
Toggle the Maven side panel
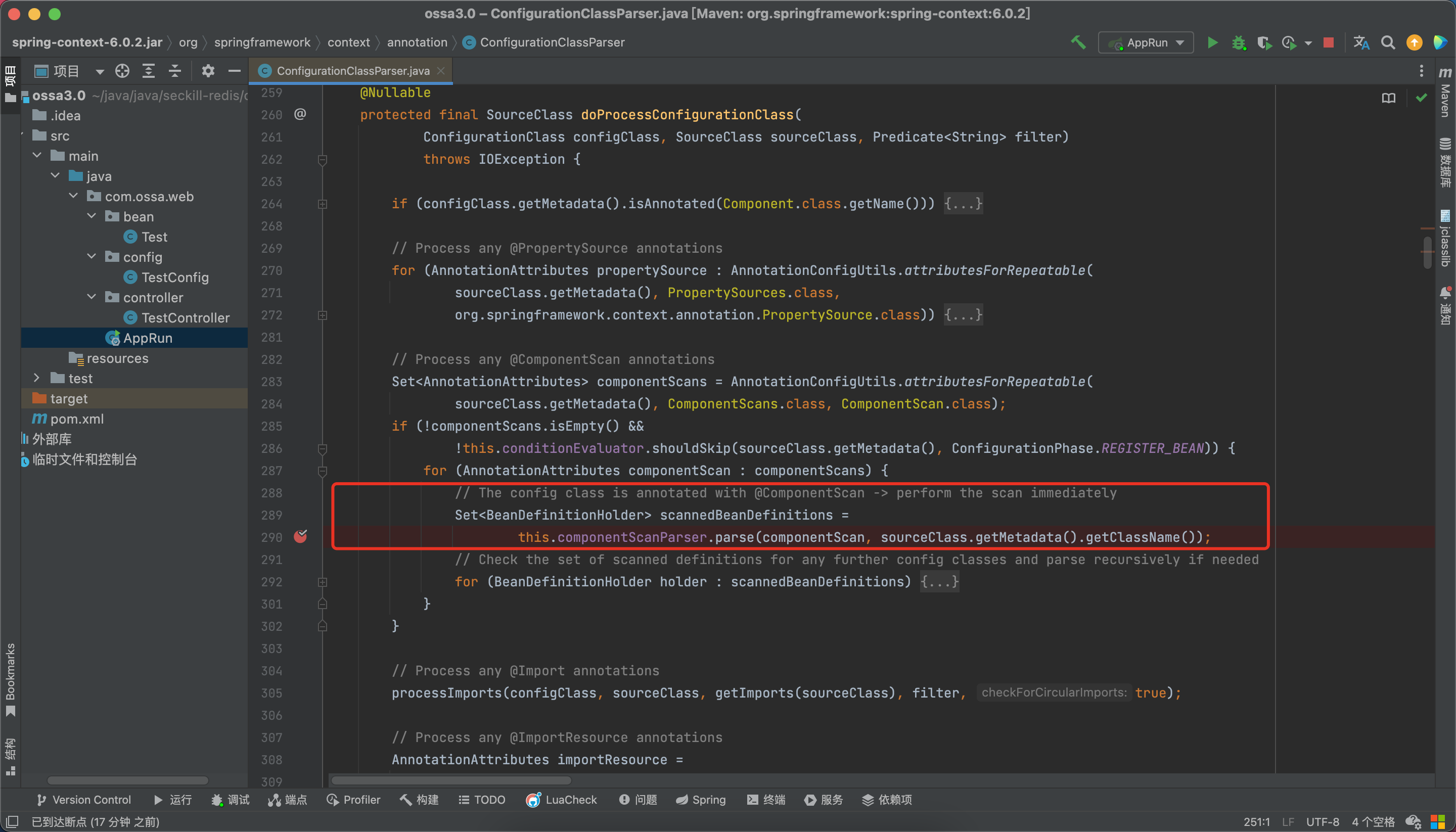point(1445,95)
